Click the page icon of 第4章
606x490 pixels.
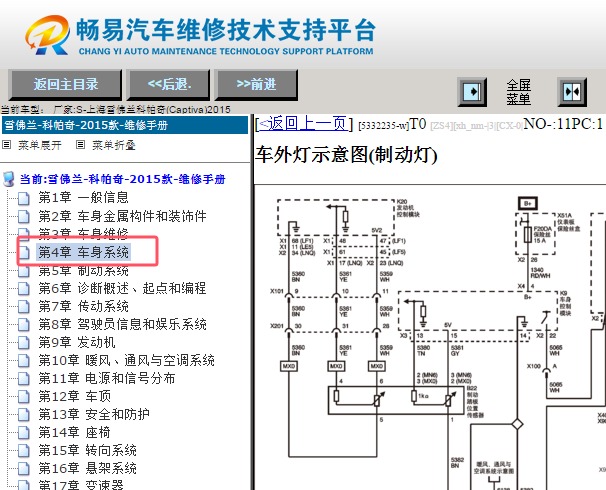pyautogui.click(x=24, y=253)
